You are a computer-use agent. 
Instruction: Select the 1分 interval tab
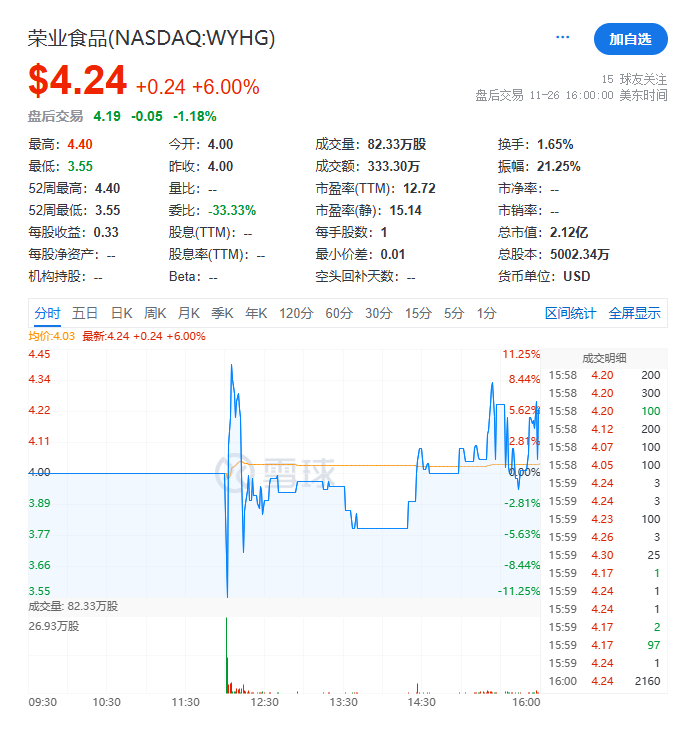(x=486, y=313)
